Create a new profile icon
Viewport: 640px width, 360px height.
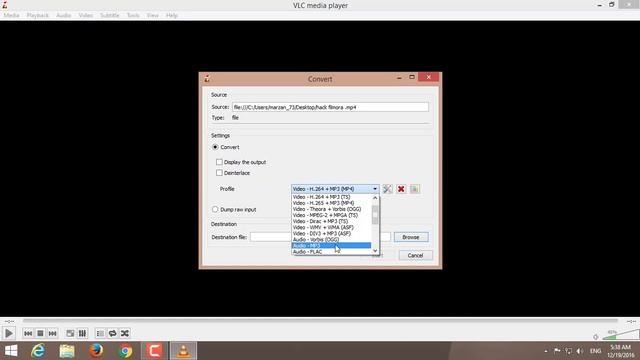pos(415,189)
